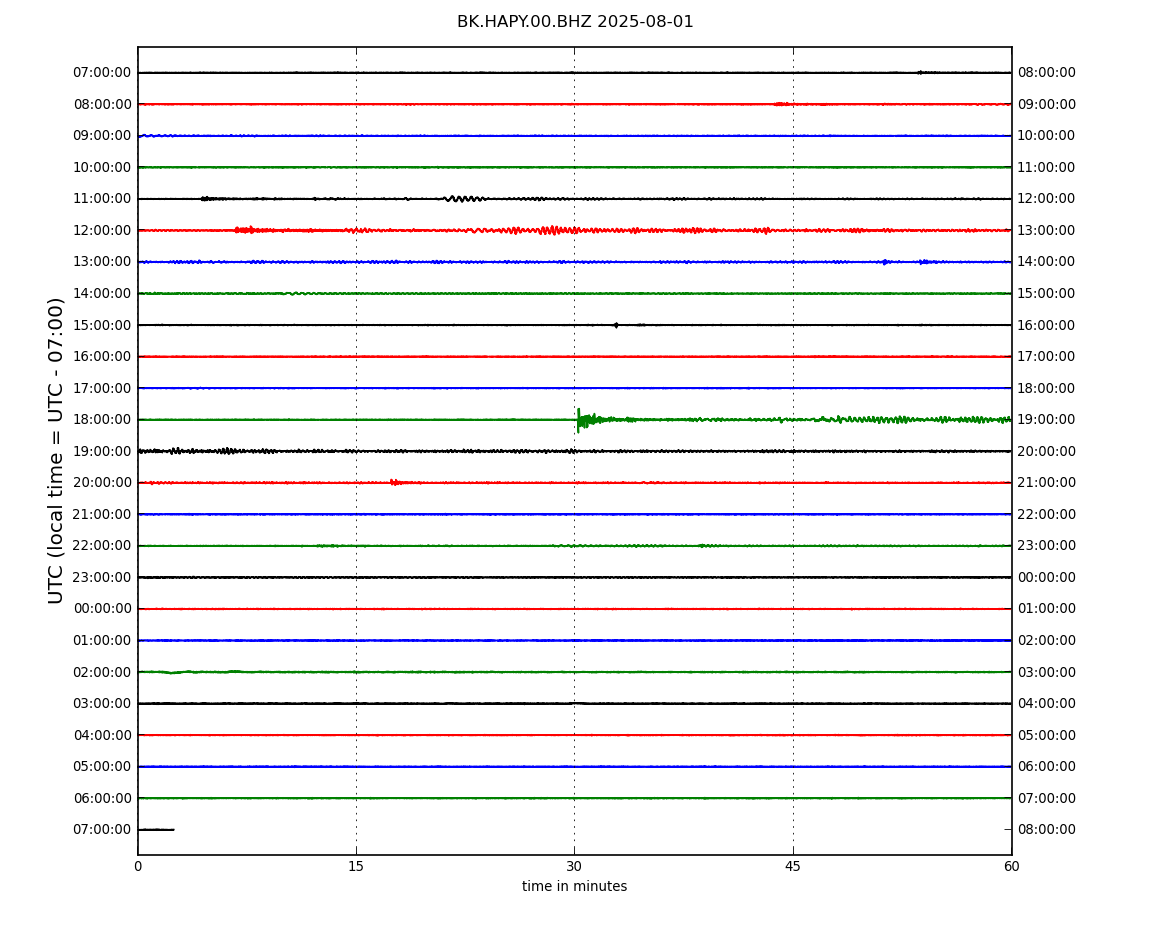Click left-axis label 18:00:00
Image resolution: width=1150 pixels, height=950 pixels.
[102, 420]
